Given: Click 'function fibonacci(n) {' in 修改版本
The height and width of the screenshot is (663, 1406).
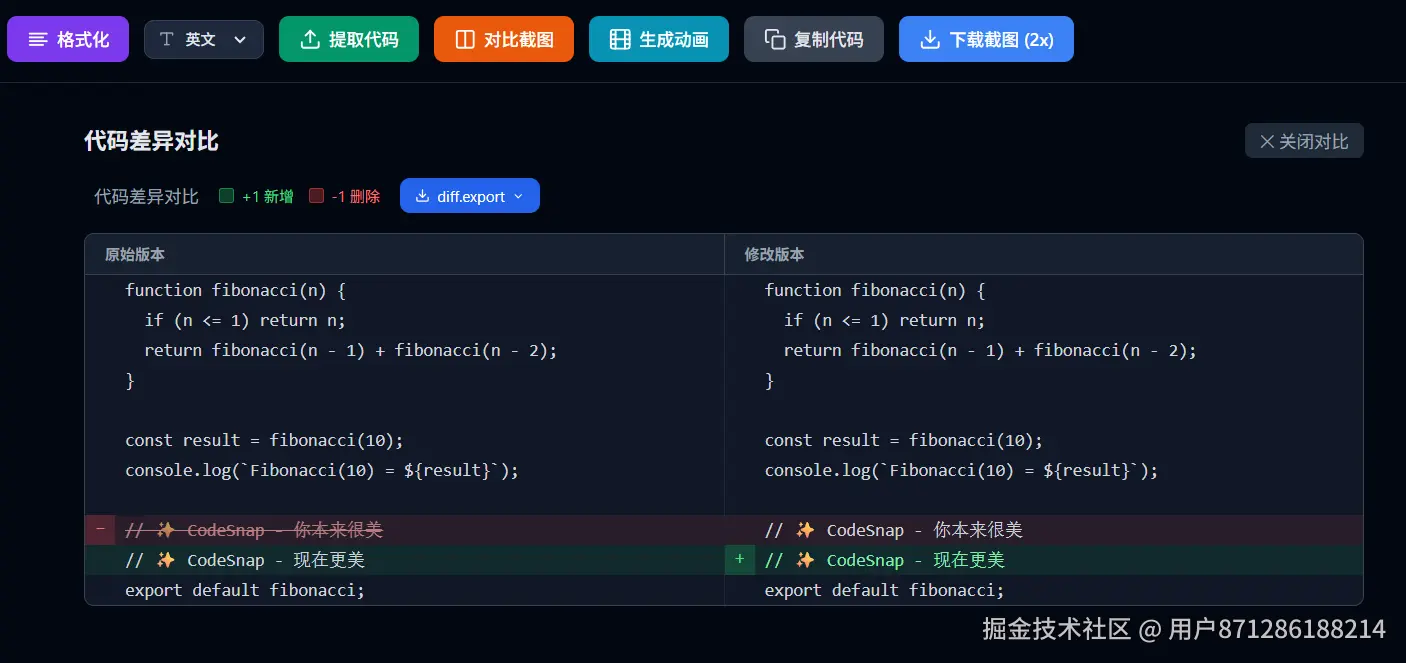Looking at the screenshot, I should 875,290.
